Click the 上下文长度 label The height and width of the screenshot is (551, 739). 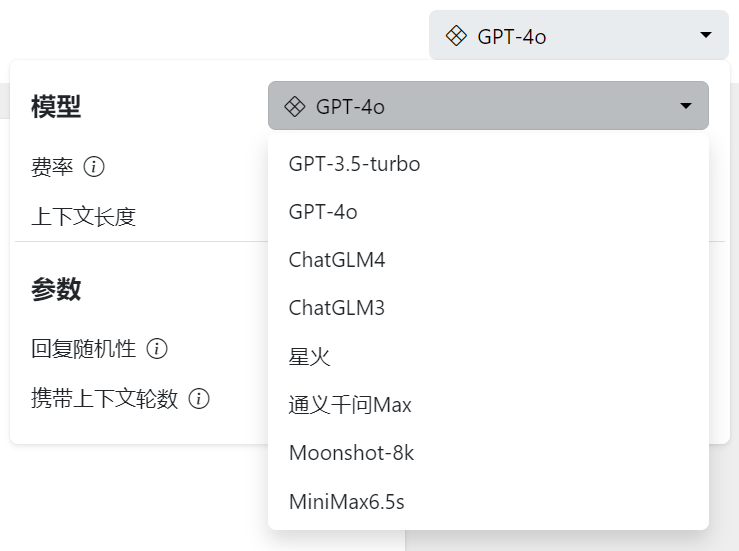click(83, 217)
